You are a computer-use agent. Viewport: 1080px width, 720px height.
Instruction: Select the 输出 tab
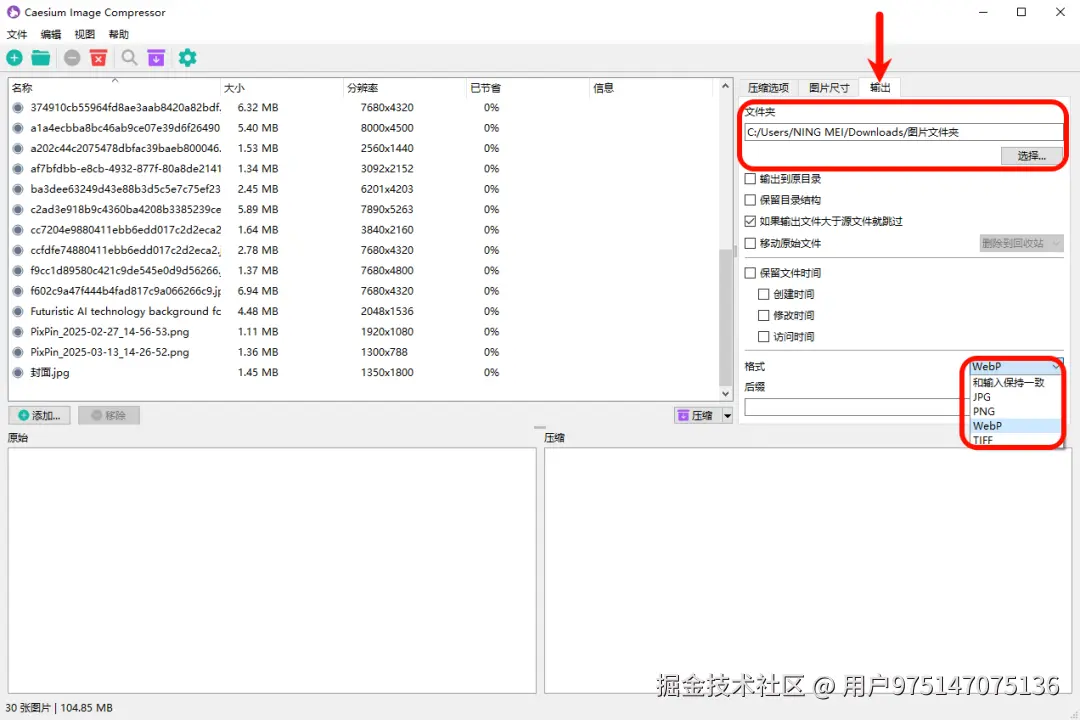pos(880,88)
